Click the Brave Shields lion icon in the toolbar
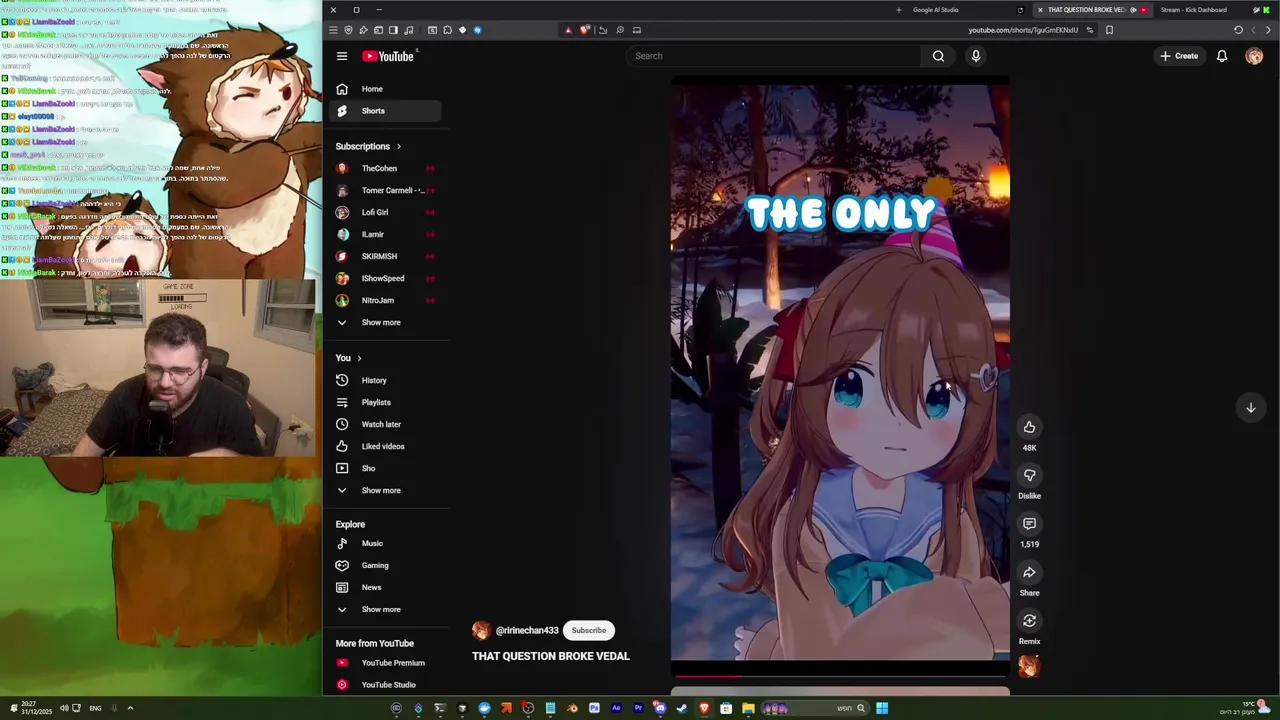The image size is (1280, 720). pyautogui.click(x=585, y=30)
